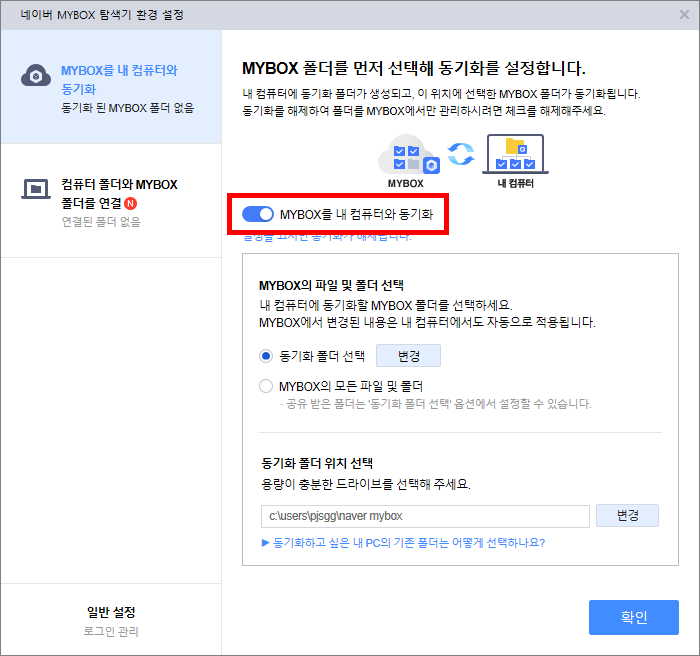This screenshot has height=656, width=700.
Task: Click the c:\users\pjsgg\naver mybox path field
Action: click(425, 516)
